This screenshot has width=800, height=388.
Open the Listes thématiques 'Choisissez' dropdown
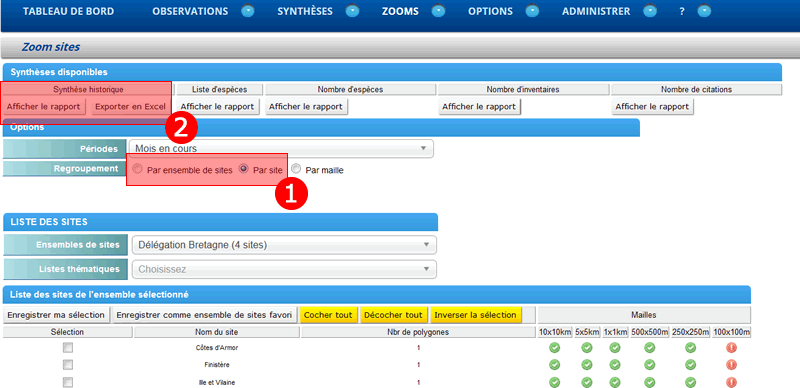pyautogui.click(x=284, y=269)
